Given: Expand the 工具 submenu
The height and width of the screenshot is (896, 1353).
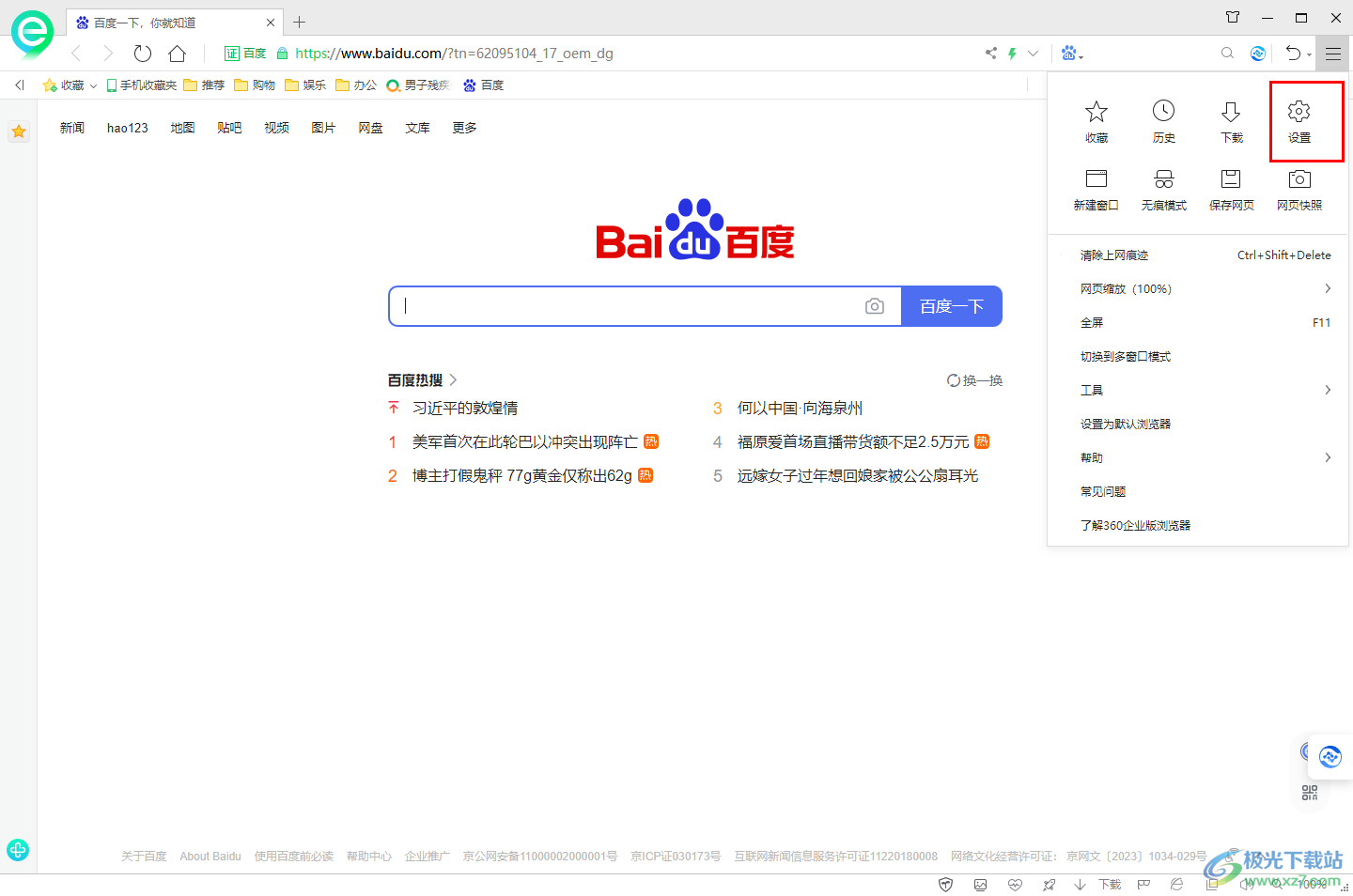Looking at the screenshot, I should click(1328, 390).
